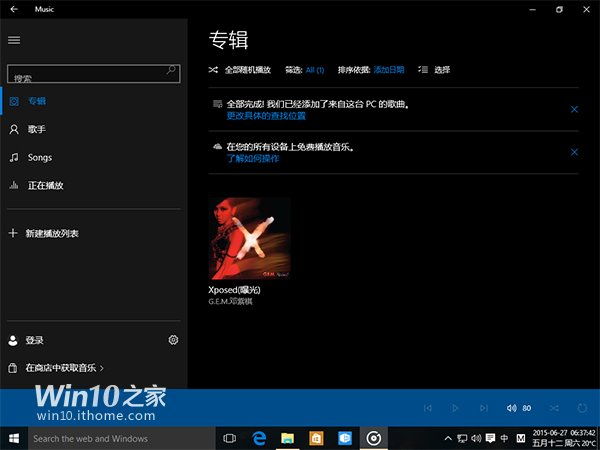
Task: Click the G.E.M.邓紫棋 artist name
Action: tap(230, 302)
